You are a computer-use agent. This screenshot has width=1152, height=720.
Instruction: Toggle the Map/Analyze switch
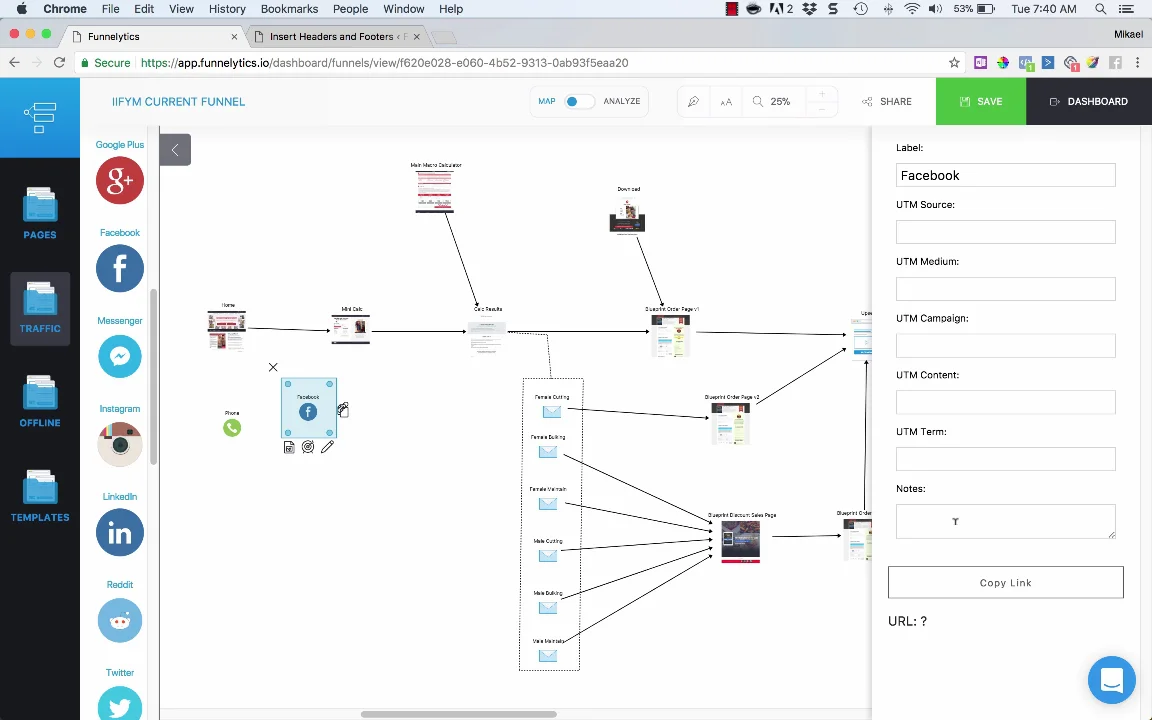(579, 101)
